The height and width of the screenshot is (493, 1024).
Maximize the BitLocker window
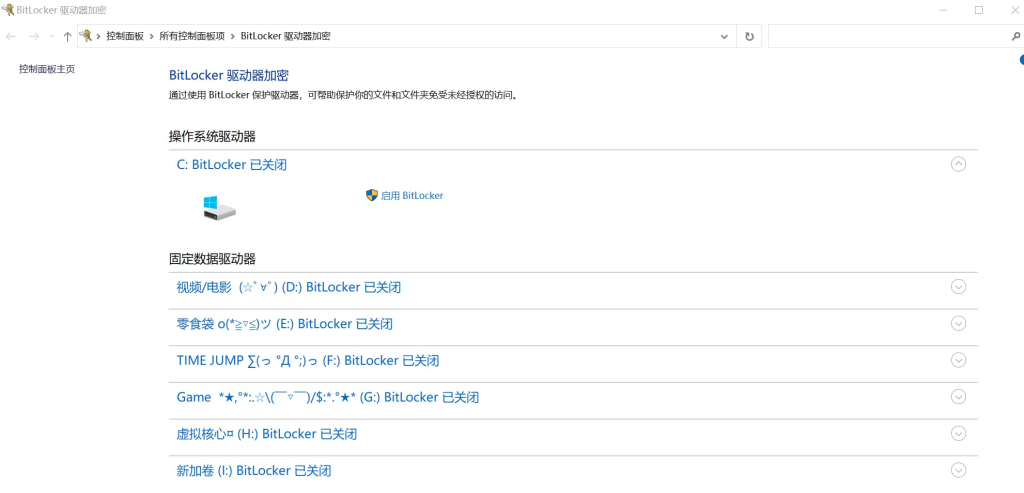click(979, 10)
